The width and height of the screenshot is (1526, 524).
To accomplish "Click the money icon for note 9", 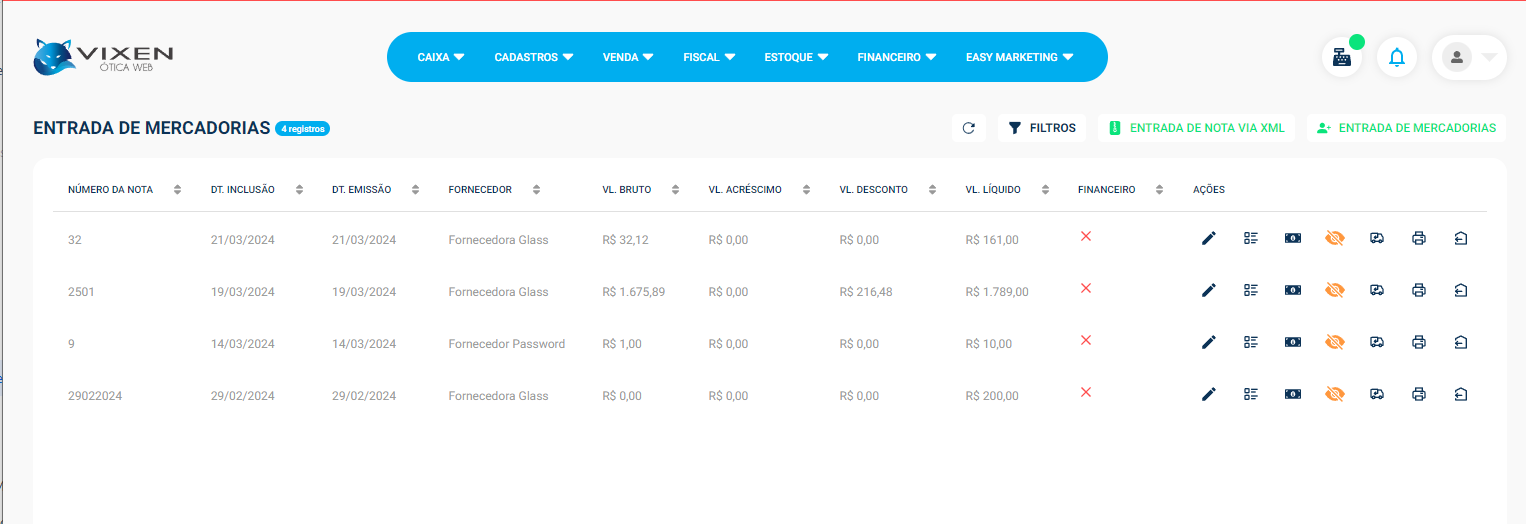I will [1293, 342].
